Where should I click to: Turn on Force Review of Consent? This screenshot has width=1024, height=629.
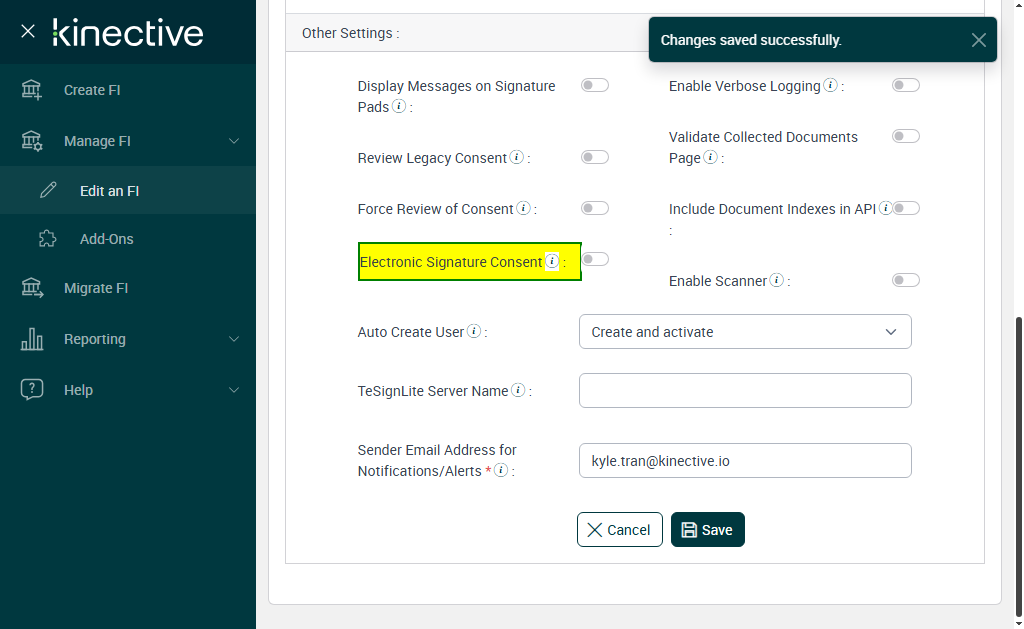595,209
